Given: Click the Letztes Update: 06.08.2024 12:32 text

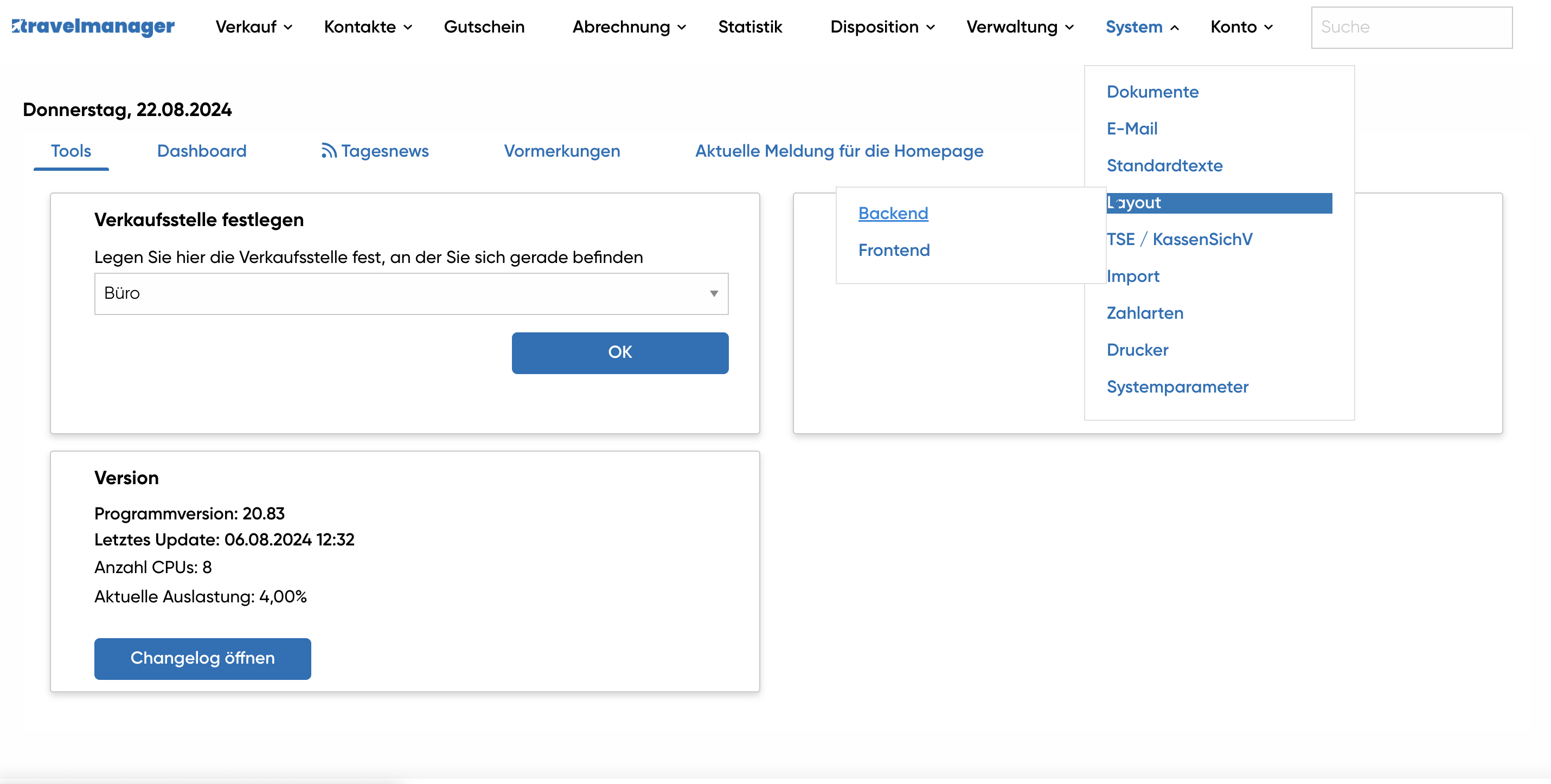Looking at the screenshot, I should click(224, 539).
